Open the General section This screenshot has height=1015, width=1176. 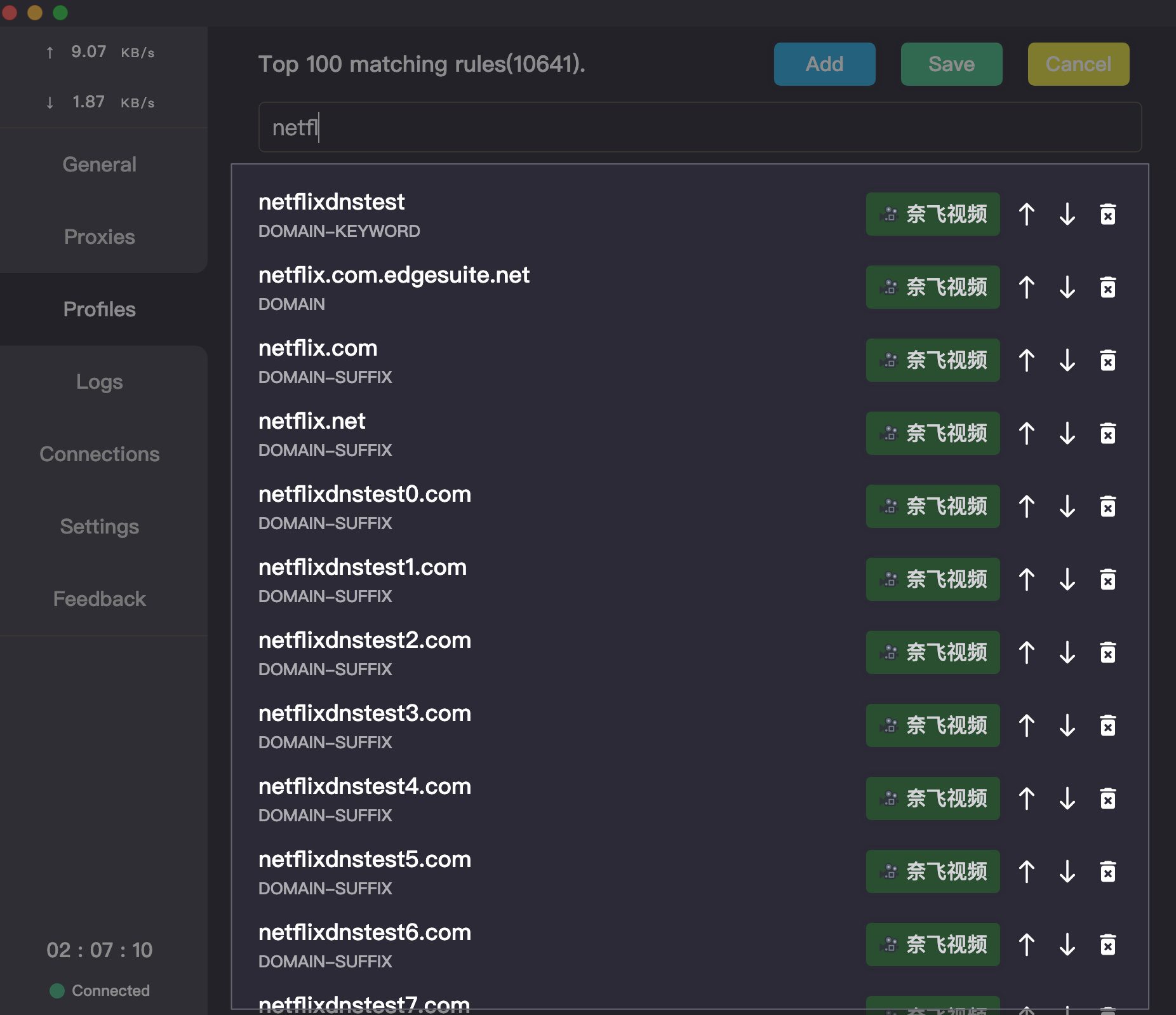click(x=100, y=165)
